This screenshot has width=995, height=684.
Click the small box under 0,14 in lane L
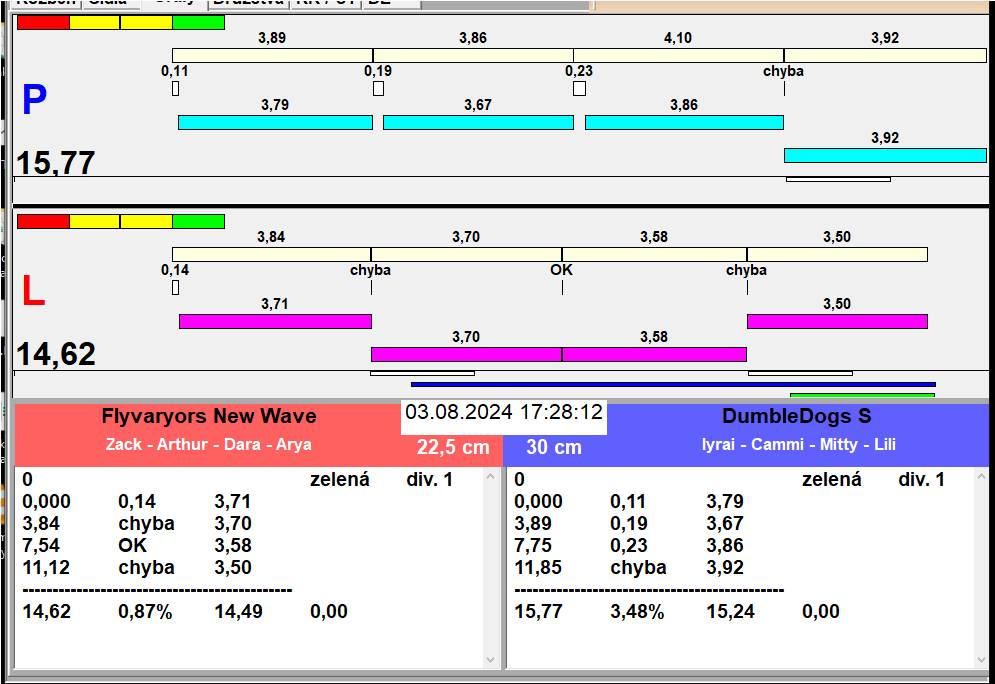tap(176, 287)
